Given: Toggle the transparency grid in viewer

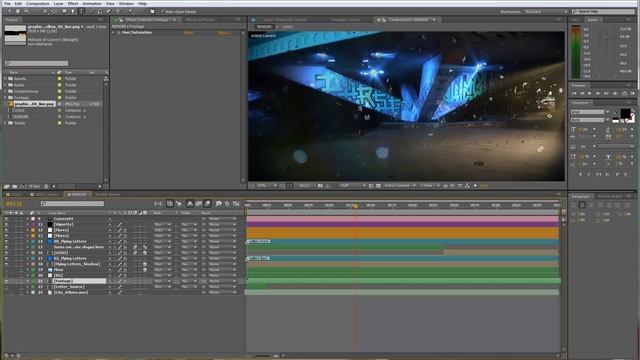Looking at the screenshot, I should [378, 186].
